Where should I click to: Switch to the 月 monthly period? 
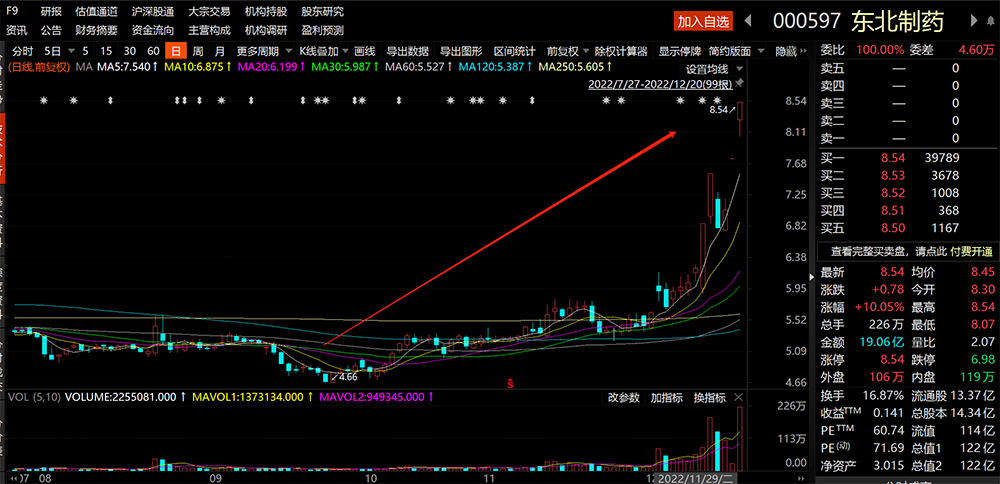tap(220, 52)
